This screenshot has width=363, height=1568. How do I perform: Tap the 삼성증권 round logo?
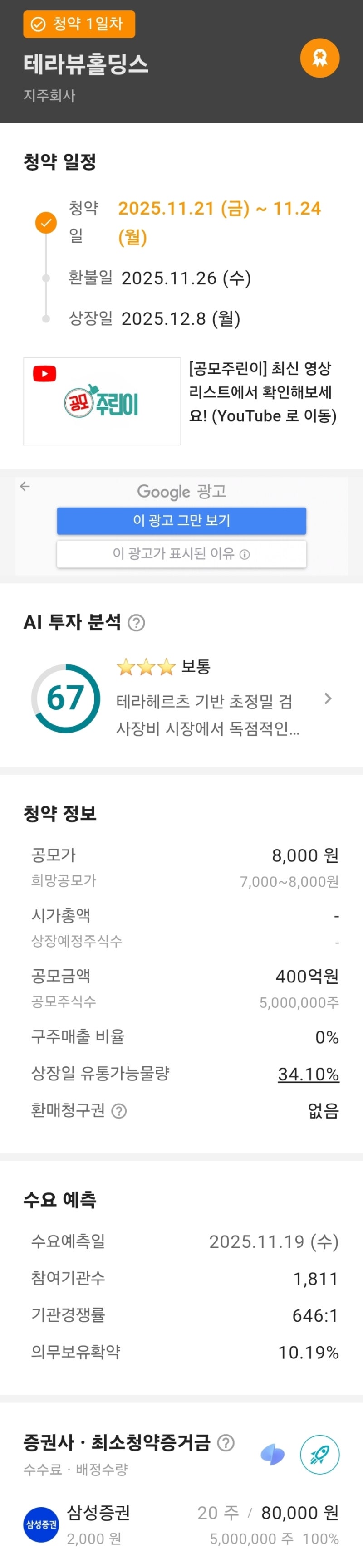41,1524
